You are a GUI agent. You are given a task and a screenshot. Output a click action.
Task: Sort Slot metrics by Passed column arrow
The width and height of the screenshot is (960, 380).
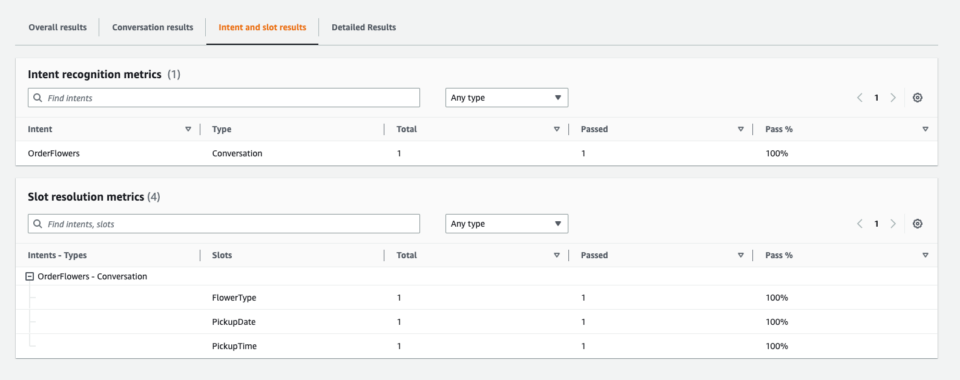pyautogui.click(x=741, y=256)
